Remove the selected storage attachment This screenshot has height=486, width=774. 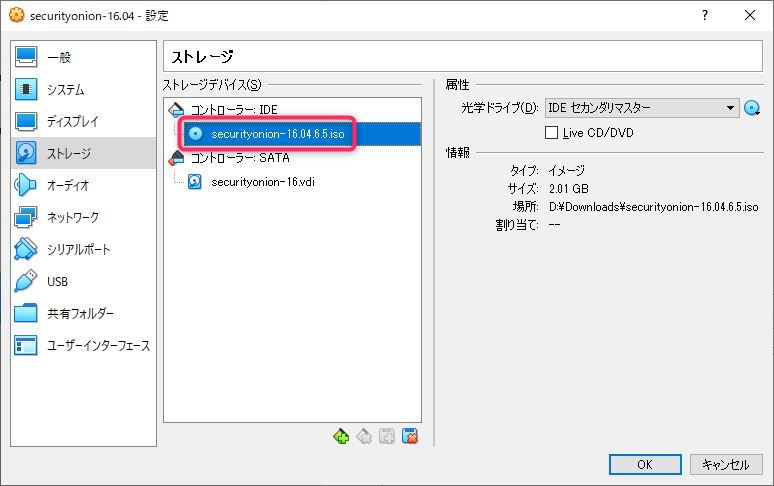coord(410,436)
